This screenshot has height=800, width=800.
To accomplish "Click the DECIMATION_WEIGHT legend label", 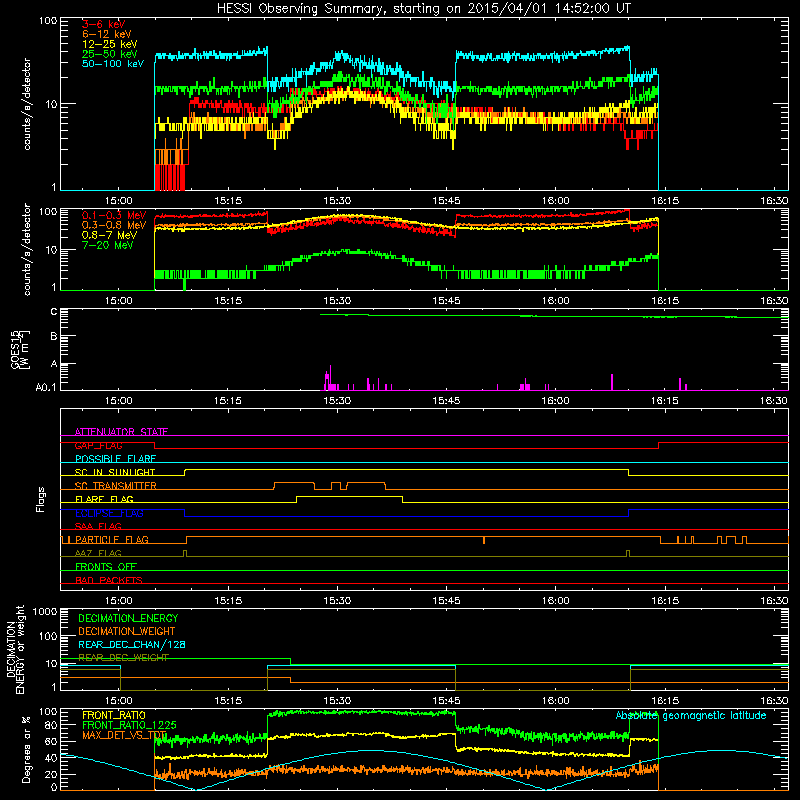I will [x=127, y=631].
